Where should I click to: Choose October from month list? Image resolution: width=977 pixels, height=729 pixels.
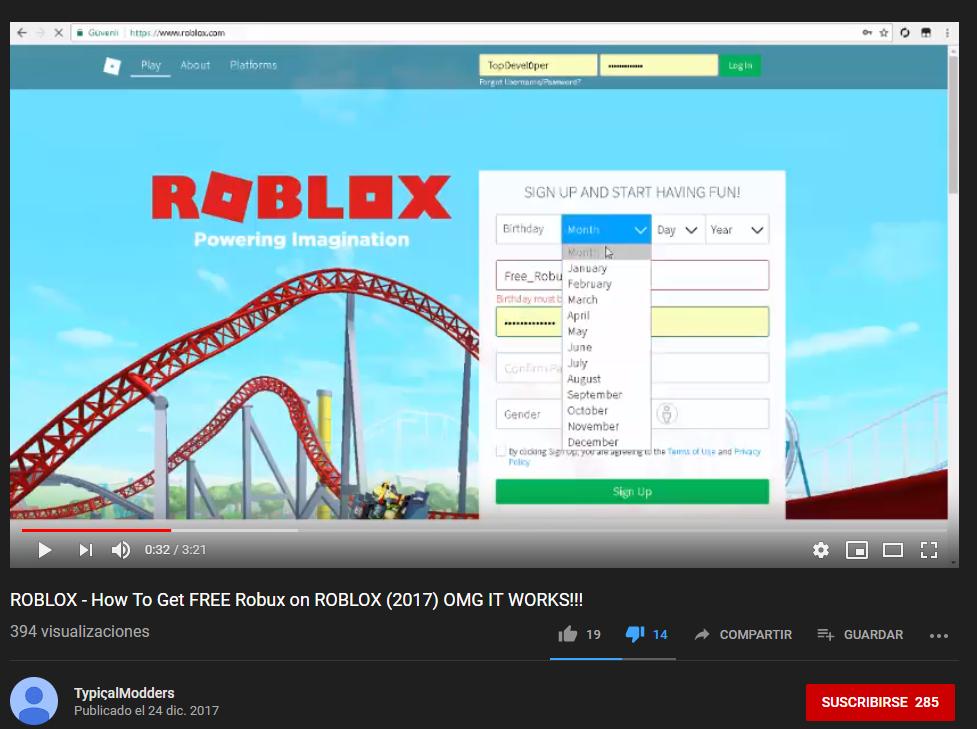[x=606, y=411]
